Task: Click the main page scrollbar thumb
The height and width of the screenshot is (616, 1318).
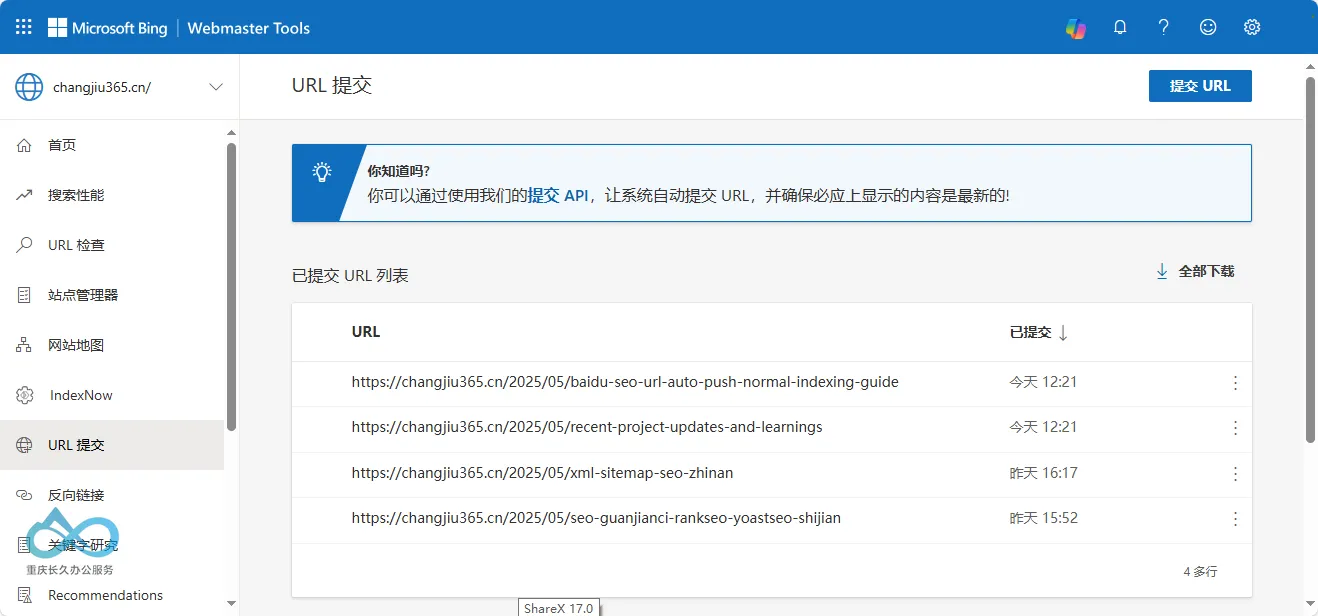Action: click(1310, 260)
